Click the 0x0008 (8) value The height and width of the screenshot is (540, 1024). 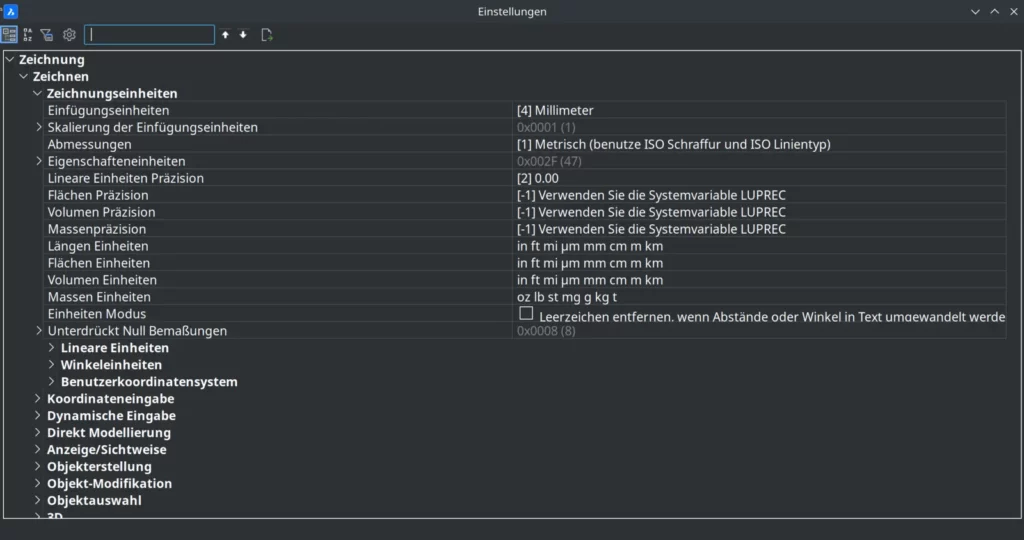pos(546,331)
